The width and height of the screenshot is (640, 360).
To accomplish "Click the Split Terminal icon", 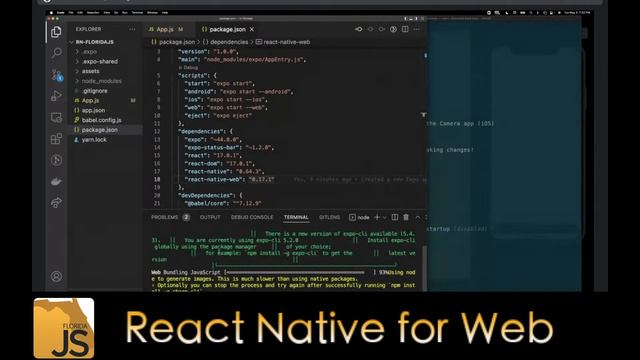I will click(394, 218).
